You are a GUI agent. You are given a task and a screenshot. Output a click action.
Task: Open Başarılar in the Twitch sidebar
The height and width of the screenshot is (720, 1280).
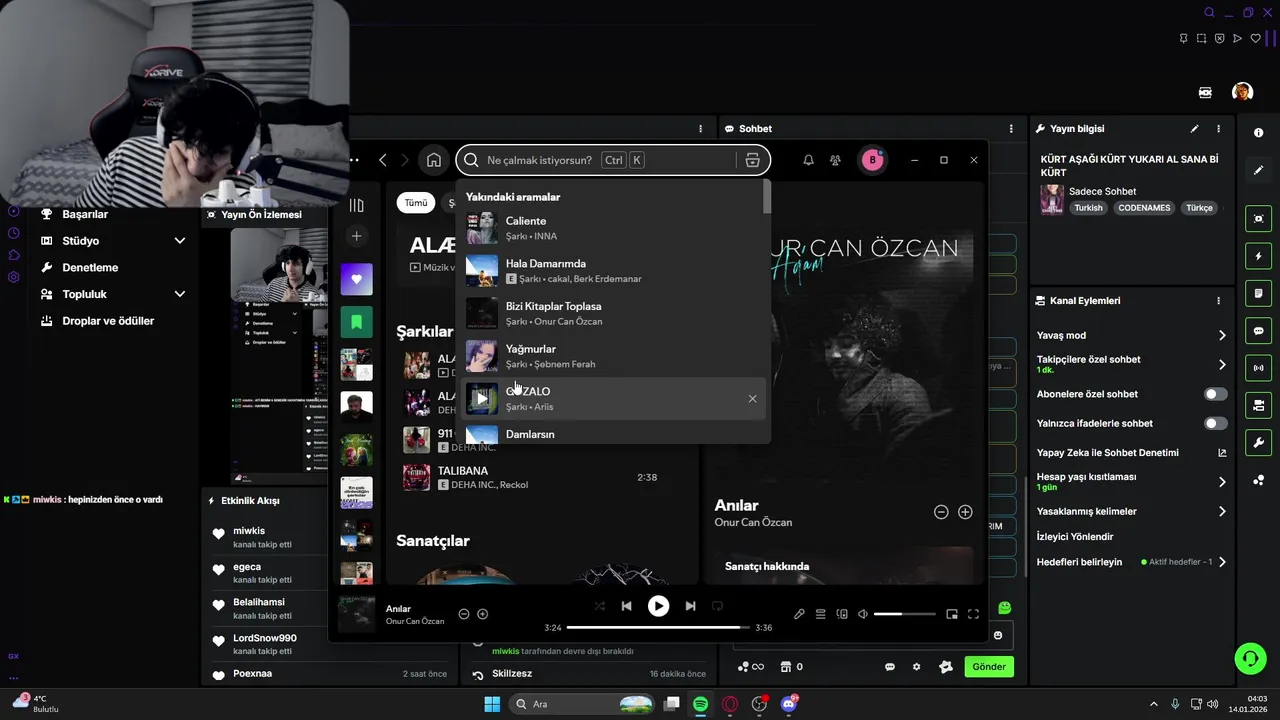pos(85,214)
